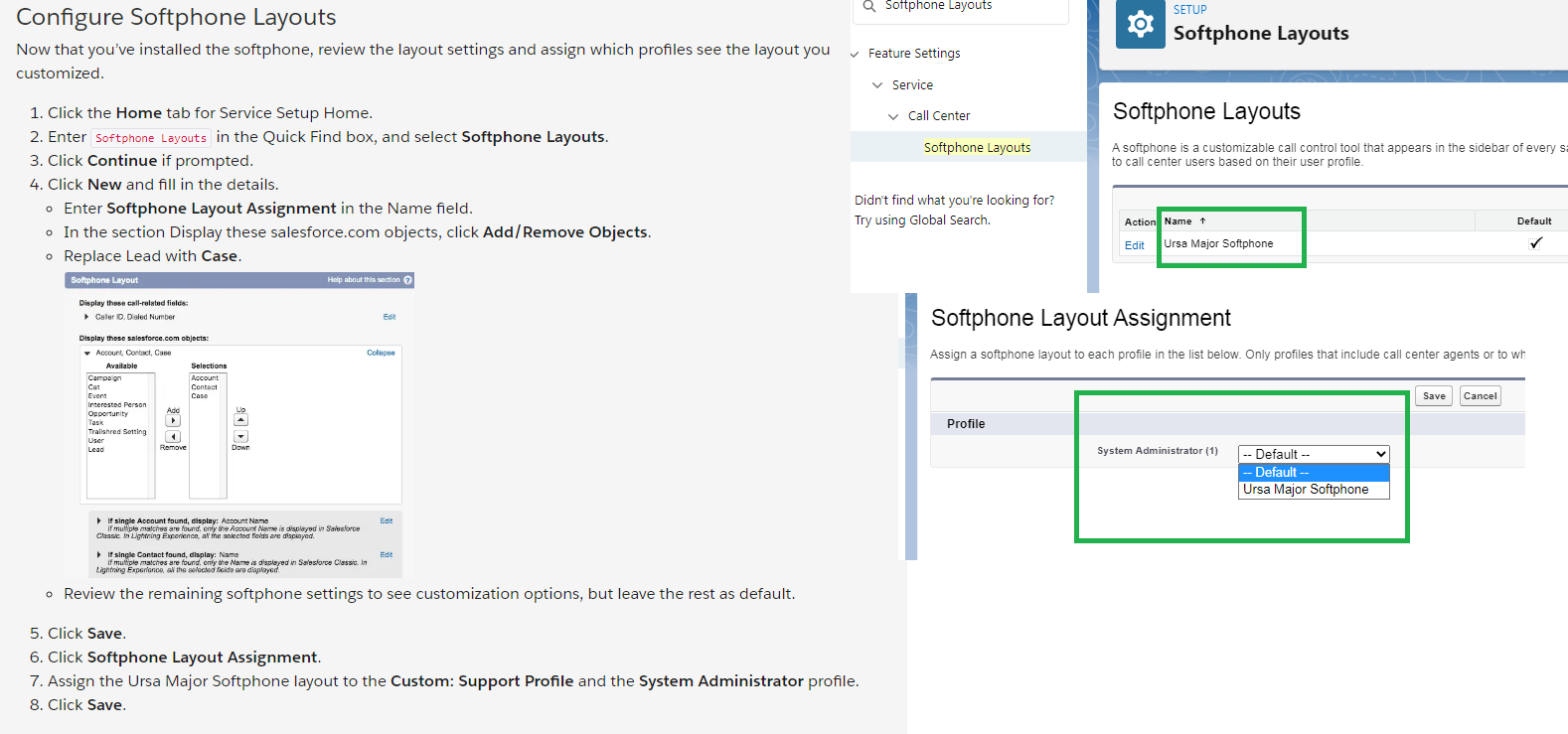Select Softphone Layouts in setup tree

977,147
